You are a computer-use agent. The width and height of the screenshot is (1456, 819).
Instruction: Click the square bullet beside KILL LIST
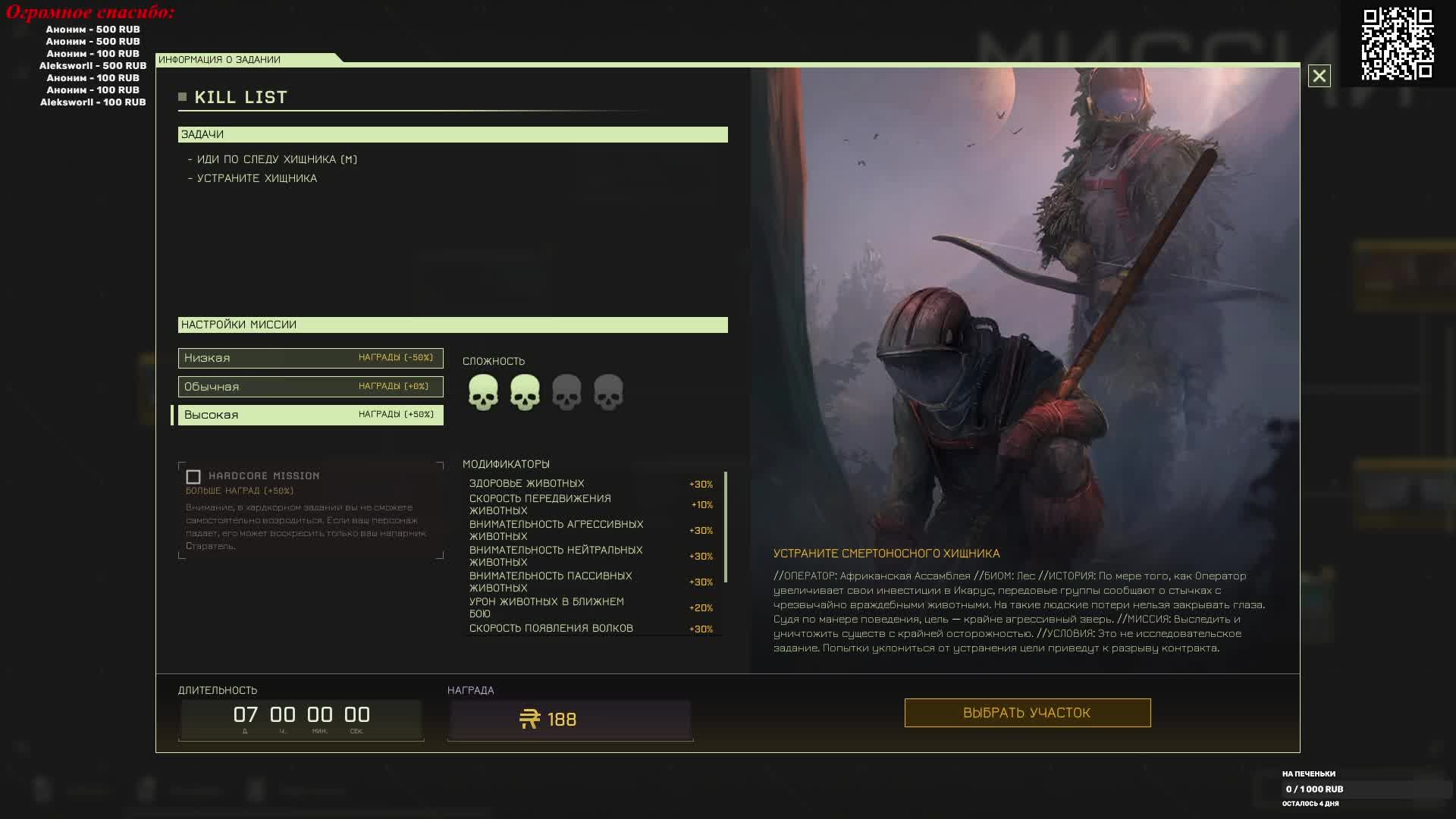[182, 97]
